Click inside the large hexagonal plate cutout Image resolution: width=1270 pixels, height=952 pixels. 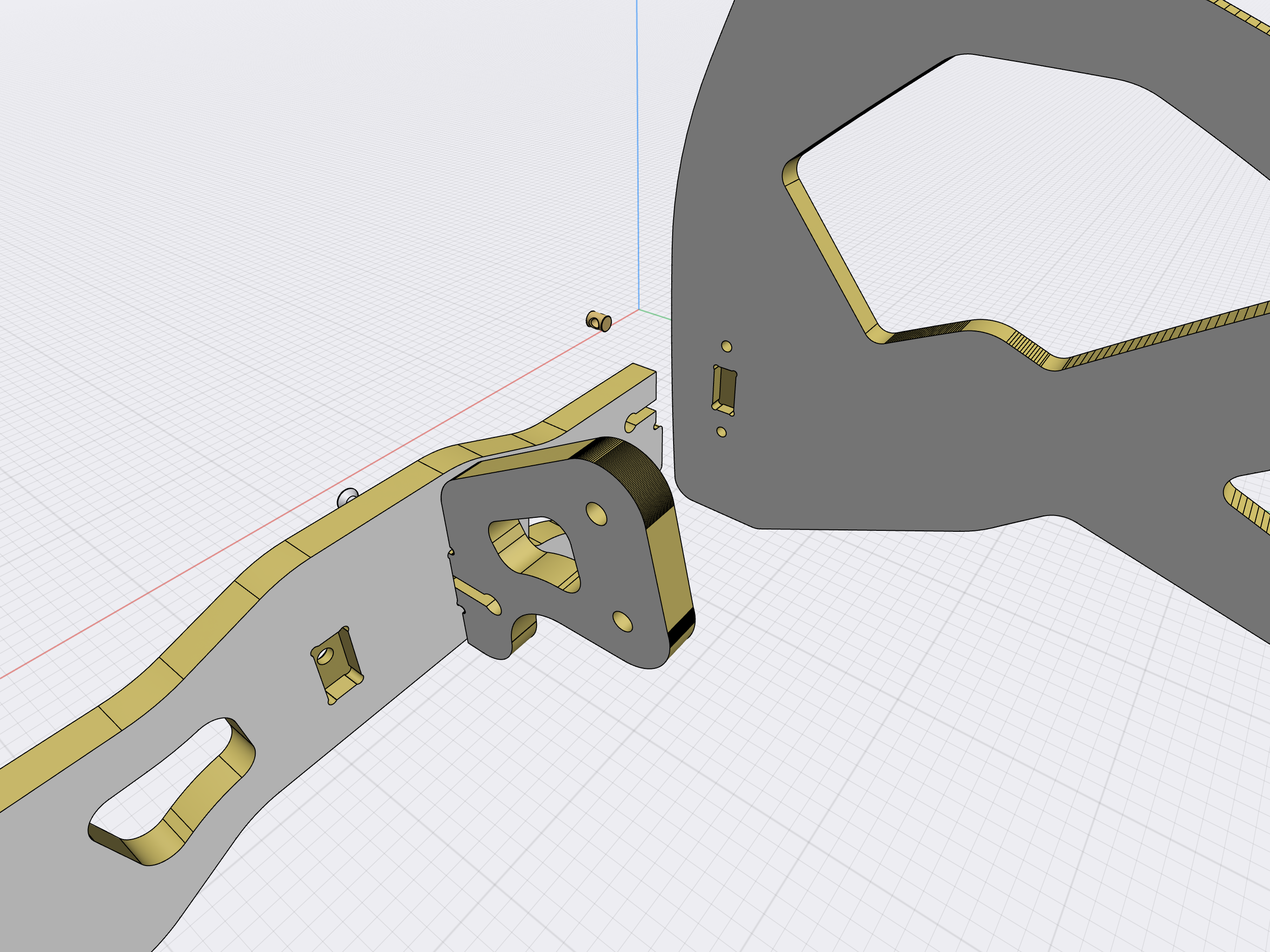1033,201
